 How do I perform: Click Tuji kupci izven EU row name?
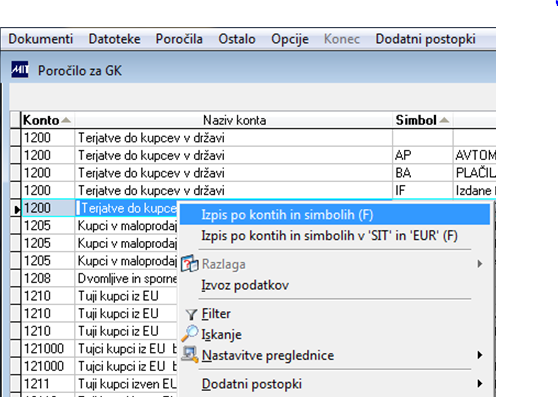[x=127, y=383]
